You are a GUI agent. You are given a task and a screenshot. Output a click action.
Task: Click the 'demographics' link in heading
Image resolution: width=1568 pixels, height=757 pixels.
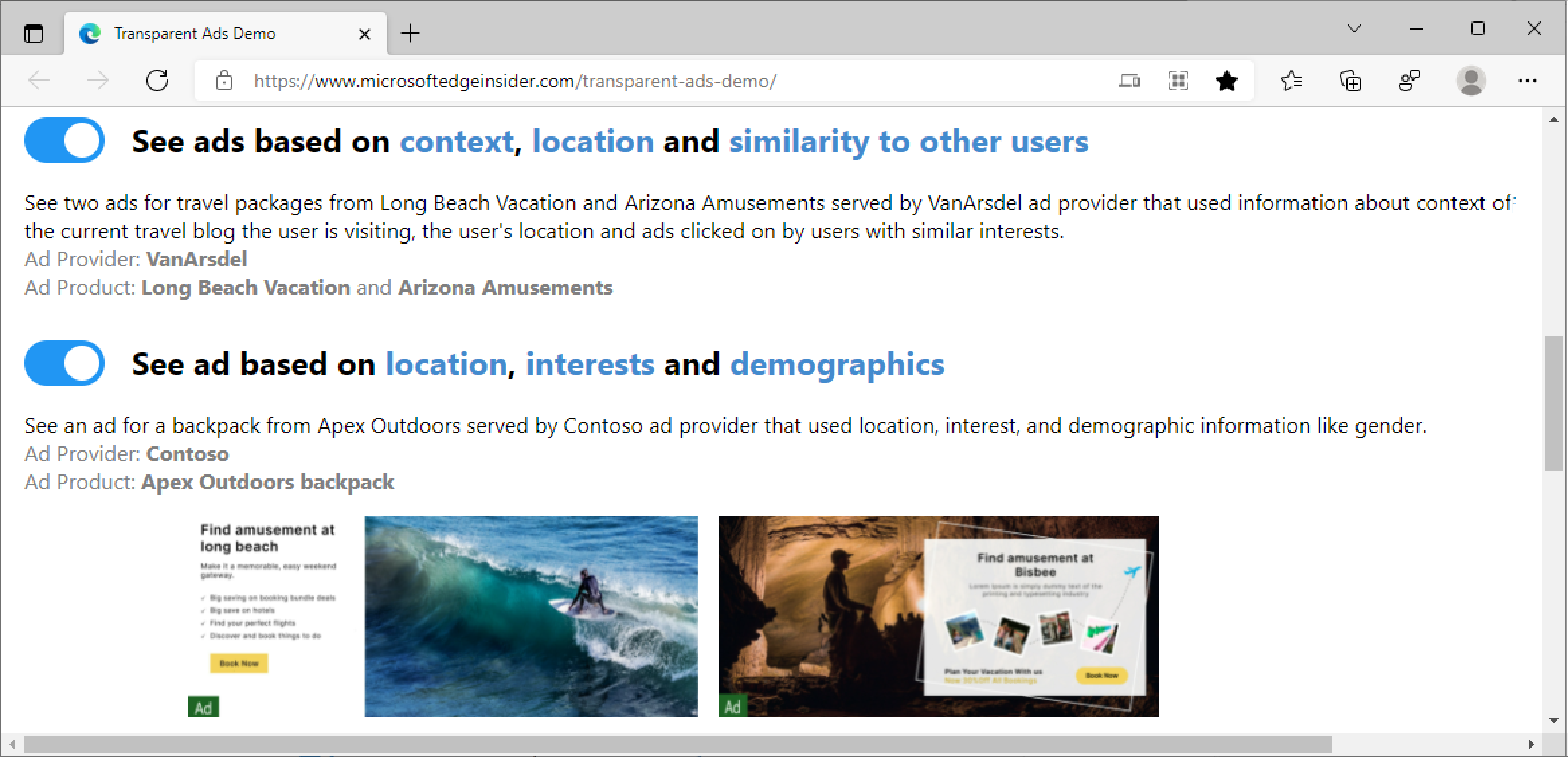click(x=837, y=364)
